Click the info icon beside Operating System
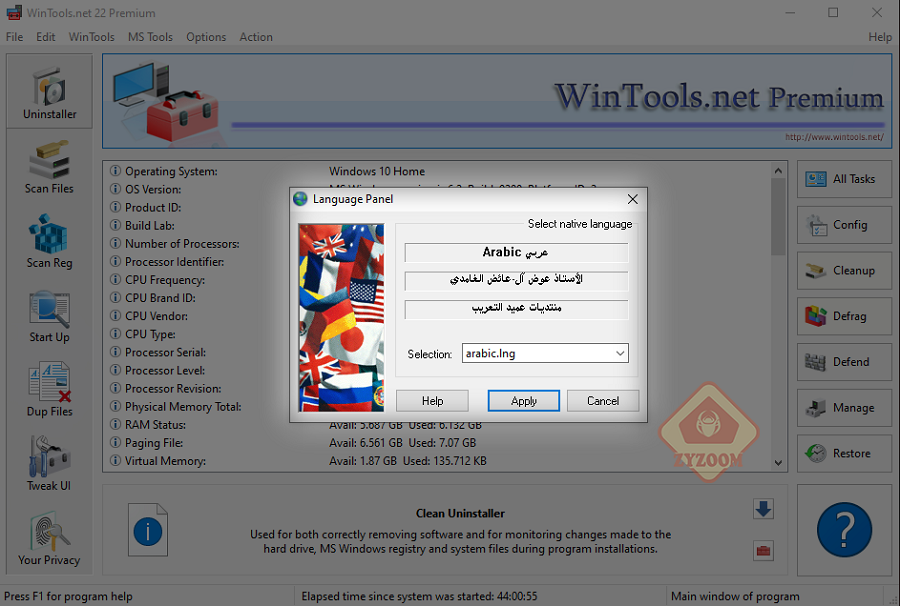The width and height of the screenshot is (900, 606). [x=115, y=171]
